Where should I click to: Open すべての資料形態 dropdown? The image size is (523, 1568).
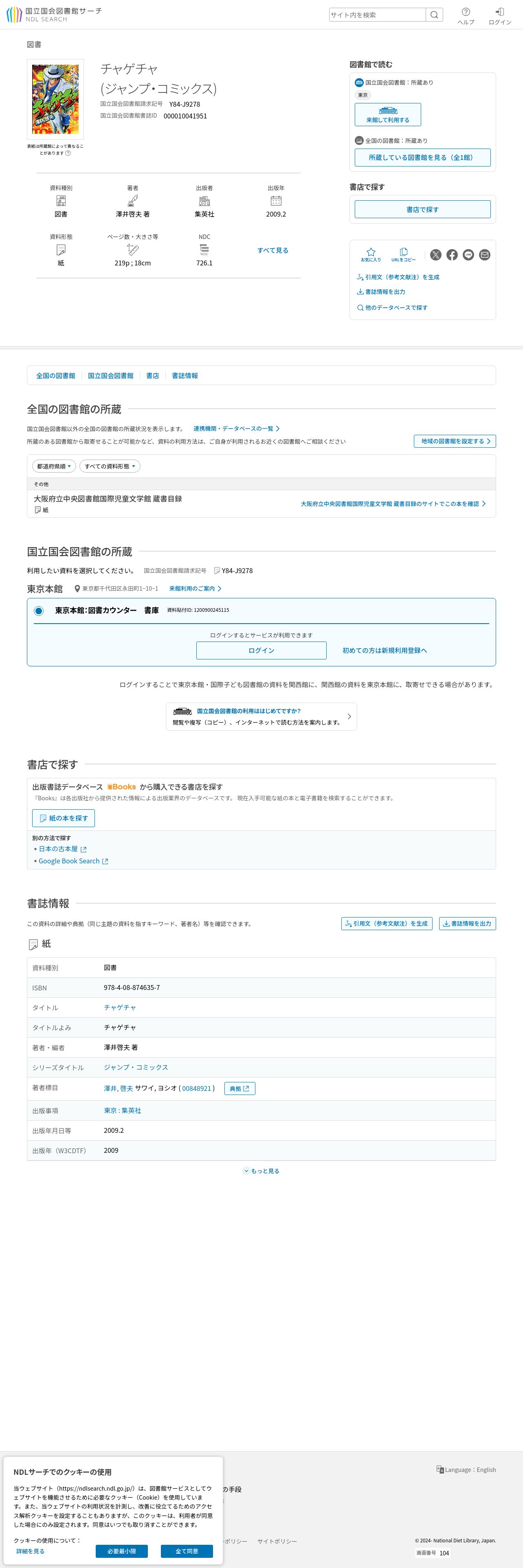(110, 466)
